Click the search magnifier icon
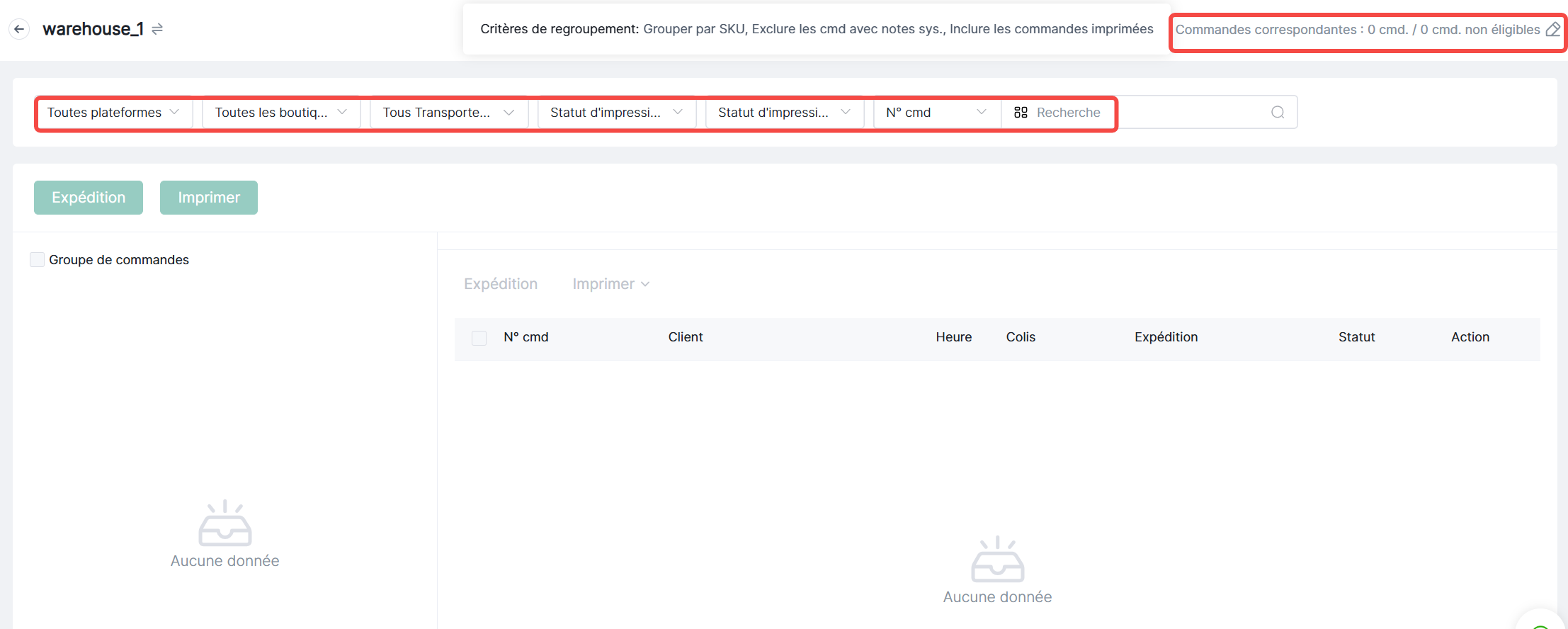The height and width of the screenshot is (629, 1568). pyautogui.click(x=1277, y=113)
